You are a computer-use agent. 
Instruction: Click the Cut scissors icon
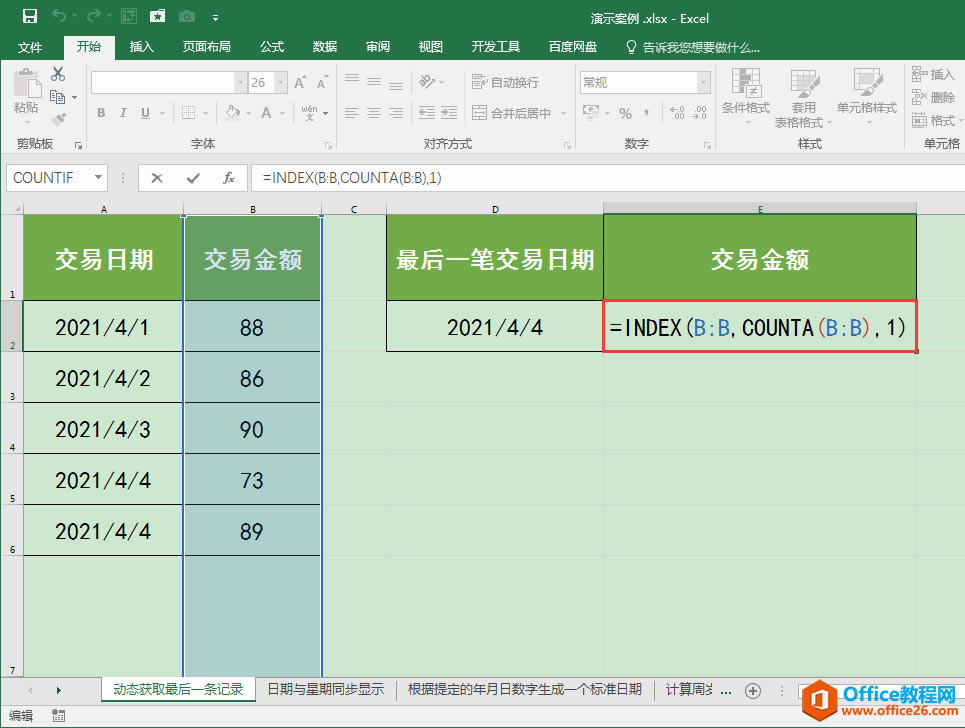(x=58, y=74)
